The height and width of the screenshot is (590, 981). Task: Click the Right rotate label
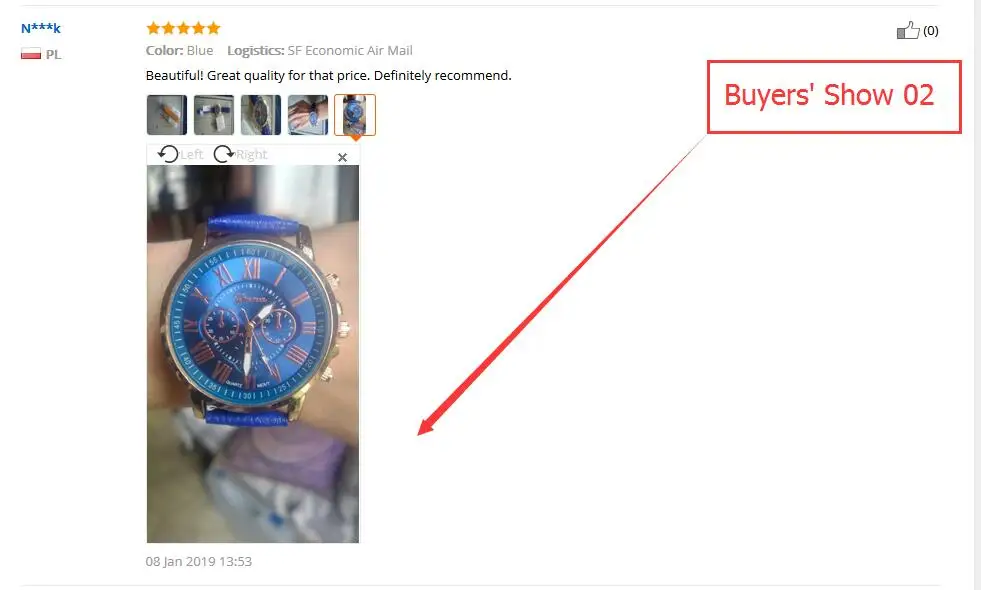(x=252, y=155)
